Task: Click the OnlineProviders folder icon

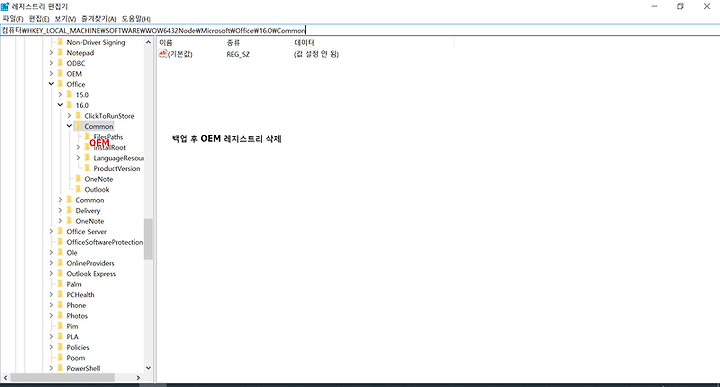Action: click(60, 263)
